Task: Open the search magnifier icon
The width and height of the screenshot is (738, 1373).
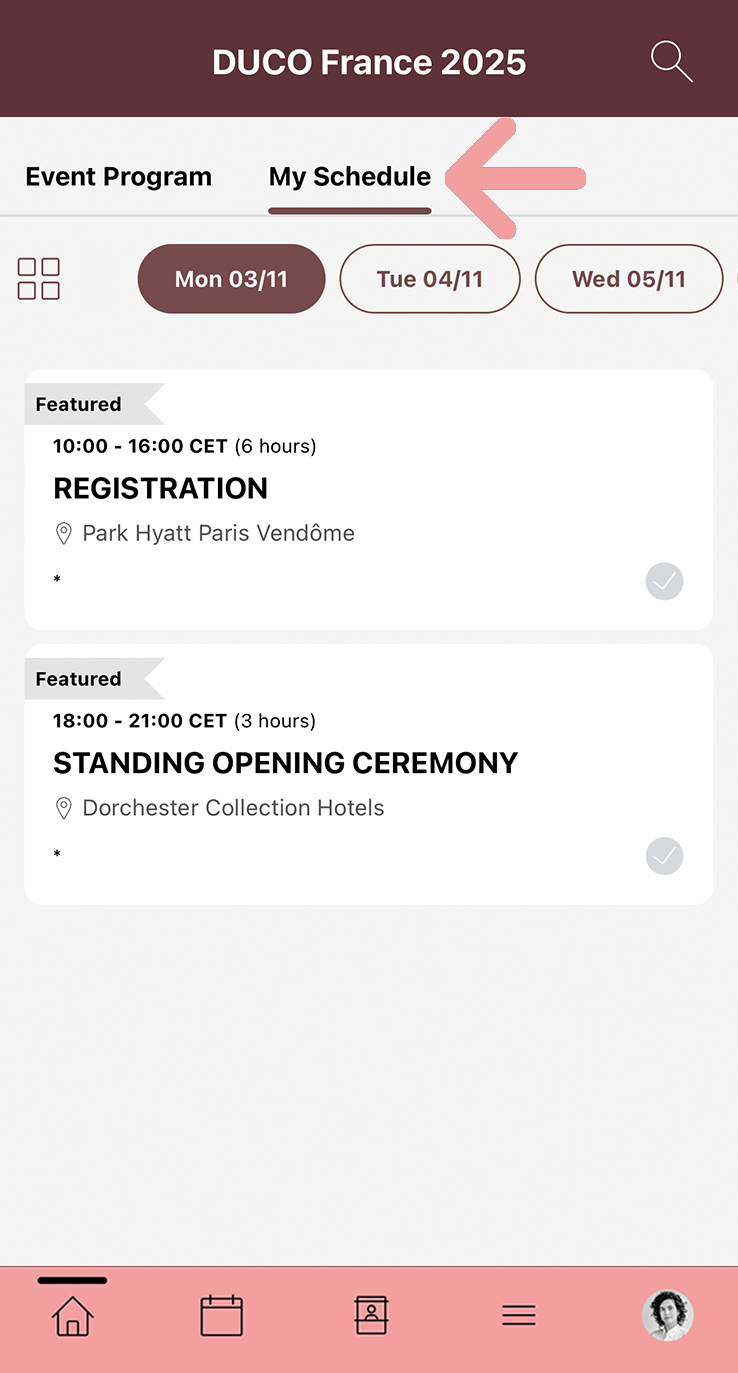Action: point(671,61)
